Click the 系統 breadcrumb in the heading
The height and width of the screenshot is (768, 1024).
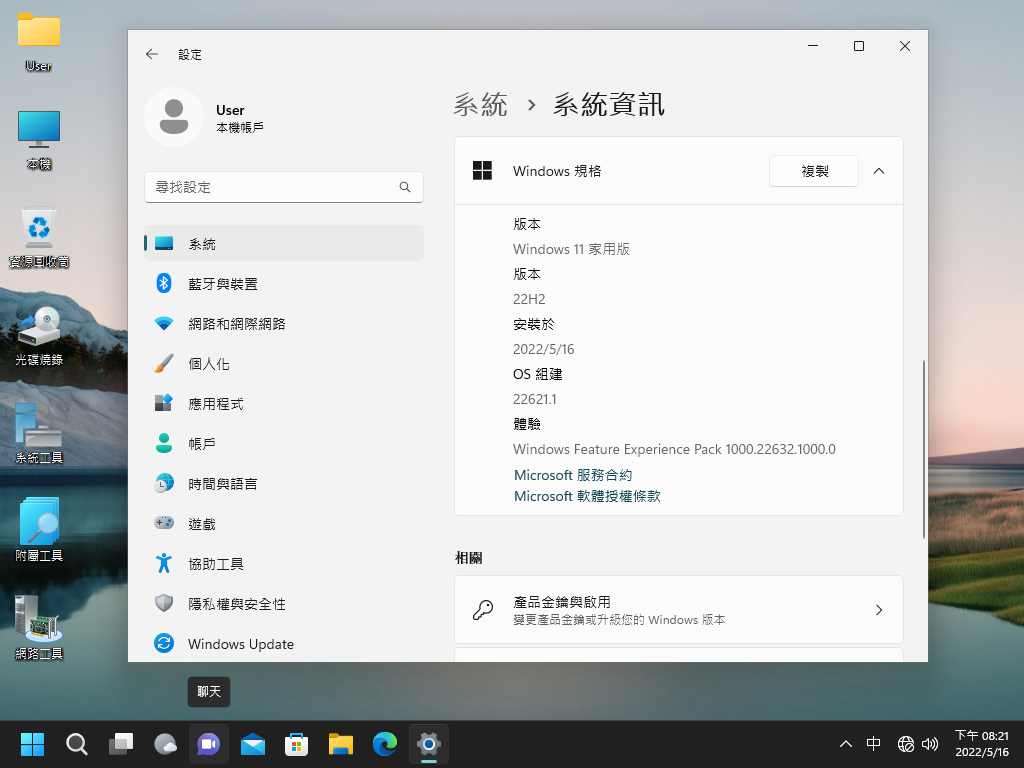pyautogui.click(x=481, y=104)
